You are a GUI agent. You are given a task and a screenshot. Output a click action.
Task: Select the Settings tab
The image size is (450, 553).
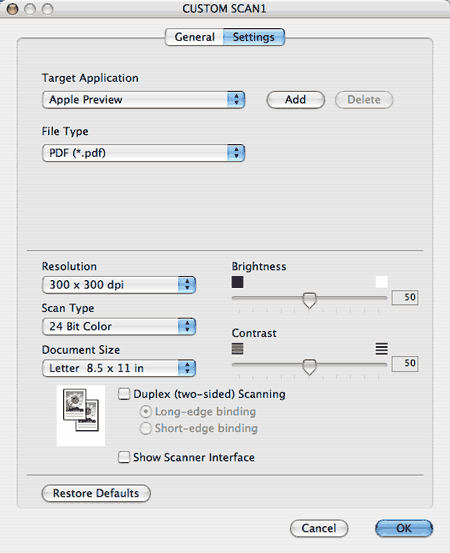pos(254,37)
